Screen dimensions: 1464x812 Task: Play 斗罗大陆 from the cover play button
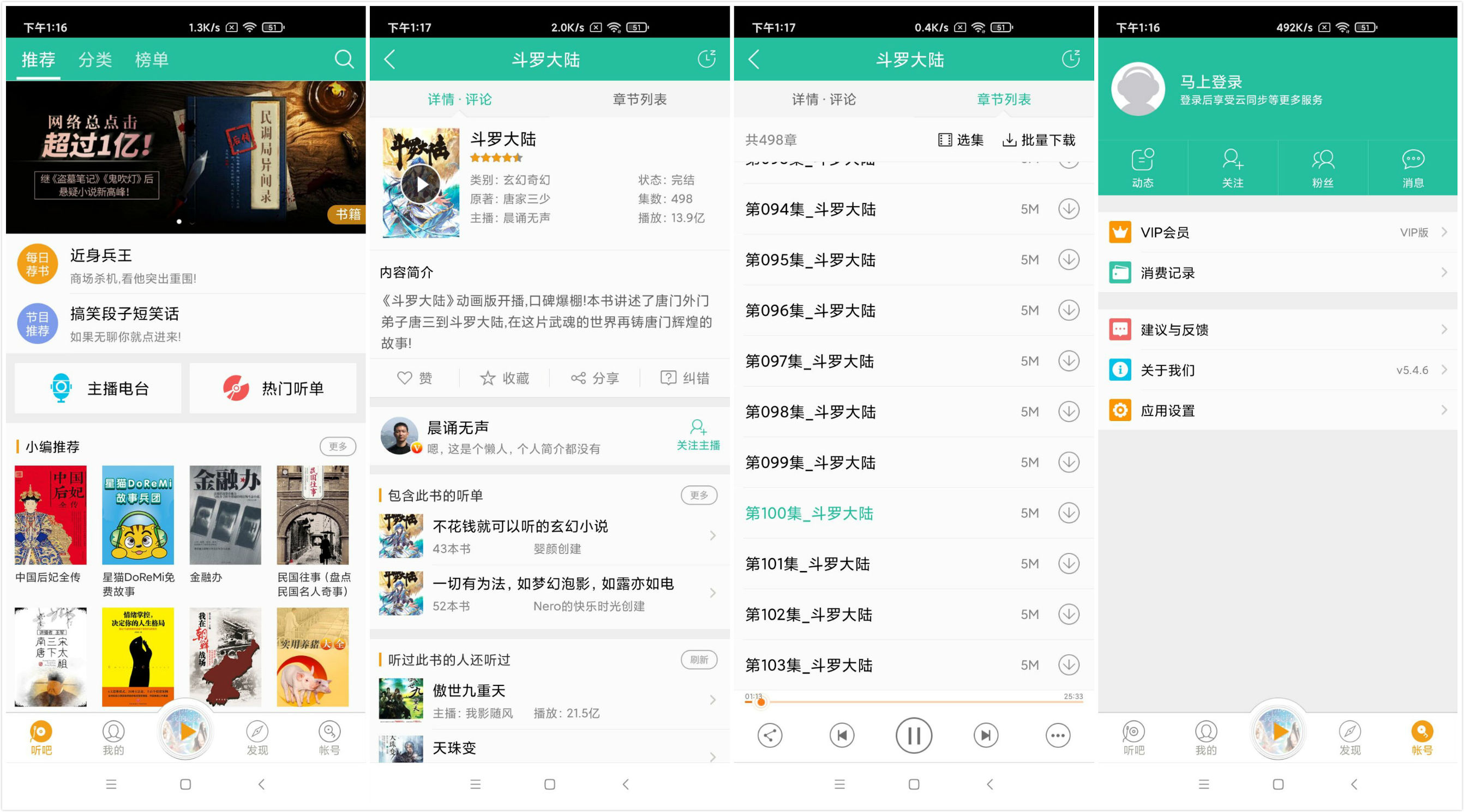(421, 184)
